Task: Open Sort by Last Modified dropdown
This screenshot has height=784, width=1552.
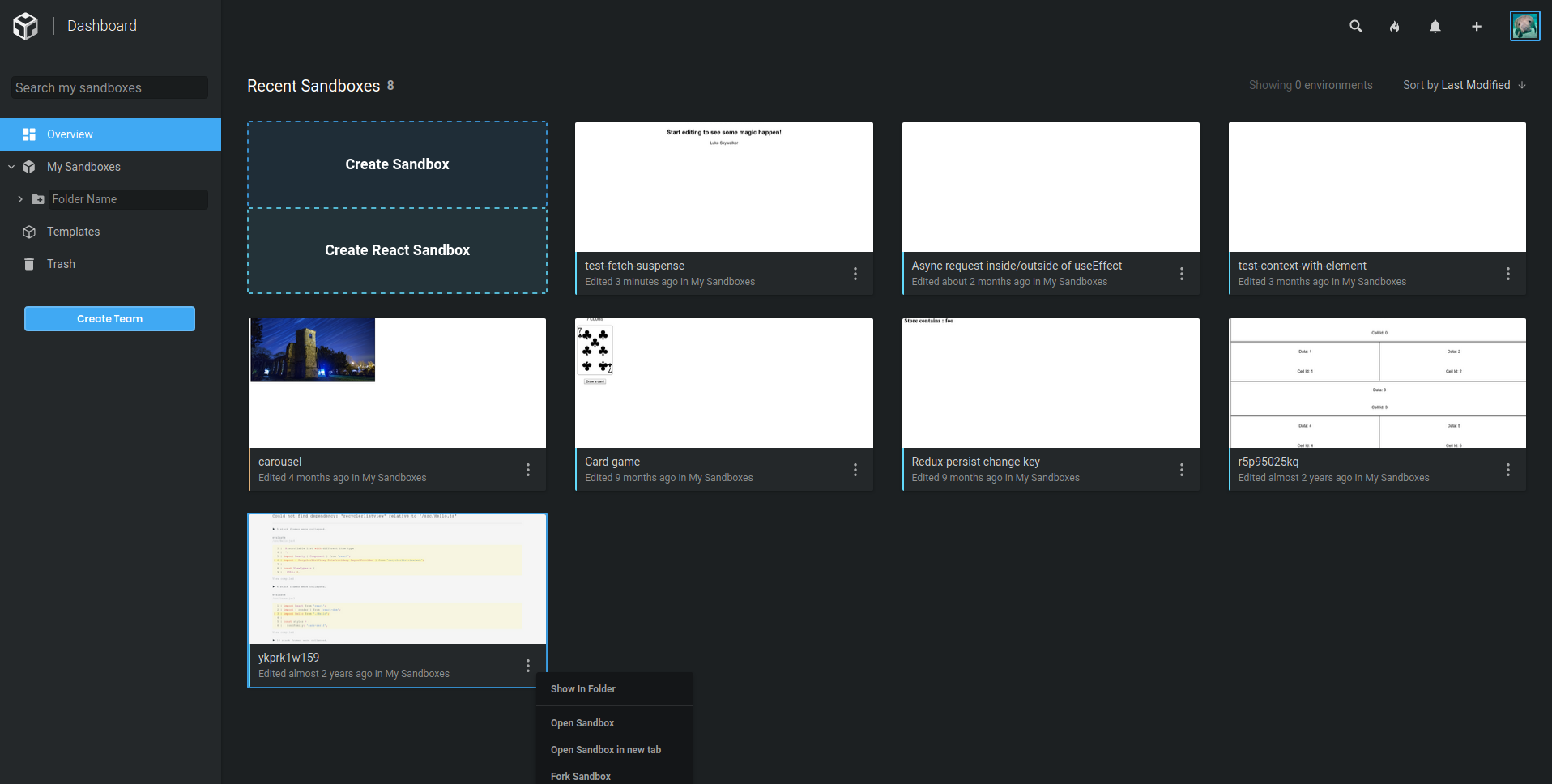Action: pyautogui.click(x=1456, y=85)
